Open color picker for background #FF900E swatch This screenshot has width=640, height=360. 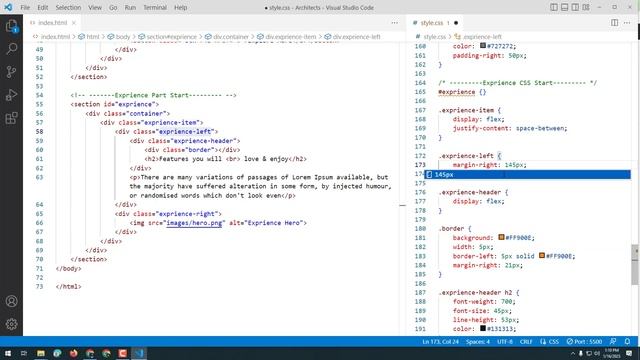[x=501, y=238]
